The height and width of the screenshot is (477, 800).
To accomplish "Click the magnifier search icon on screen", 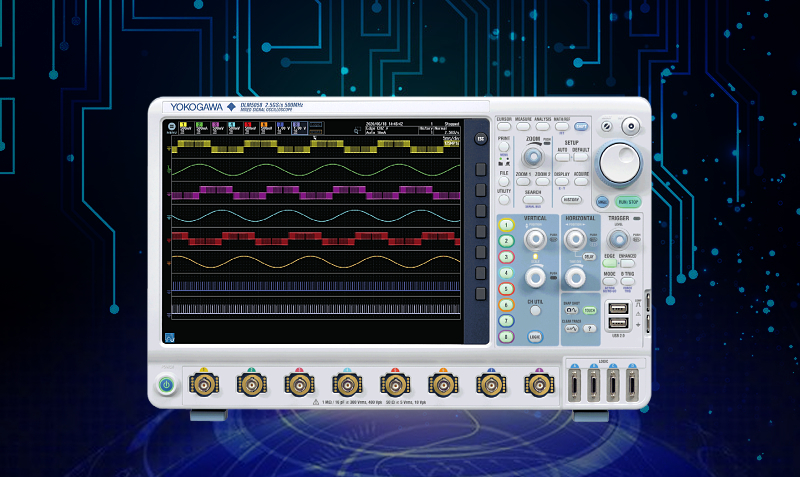I will click(x=357, y=131).
